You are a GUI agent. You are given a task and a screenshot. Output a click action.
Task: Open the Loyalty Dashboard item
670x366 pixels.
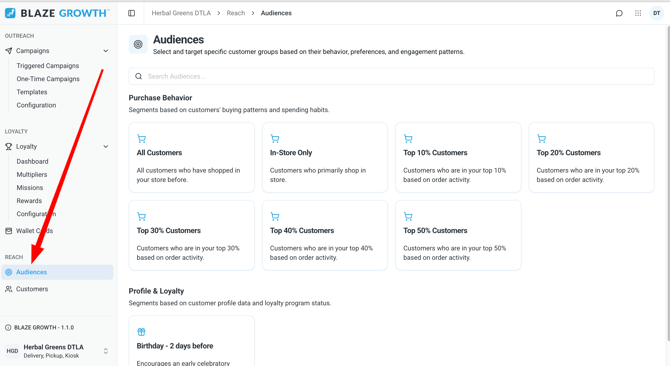coord(32,161)
